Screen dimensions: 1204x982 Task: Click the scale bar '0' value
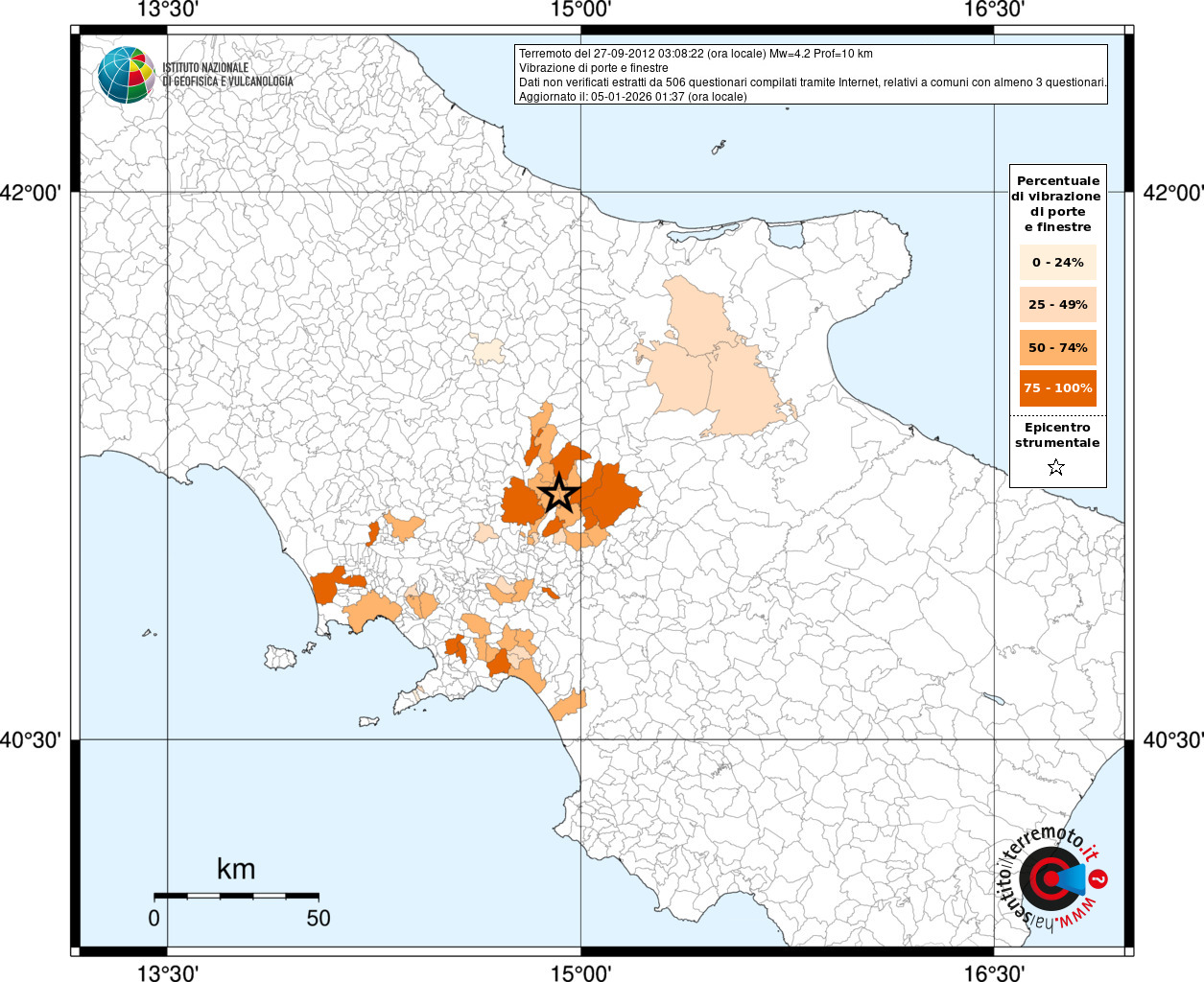point(154,918)
